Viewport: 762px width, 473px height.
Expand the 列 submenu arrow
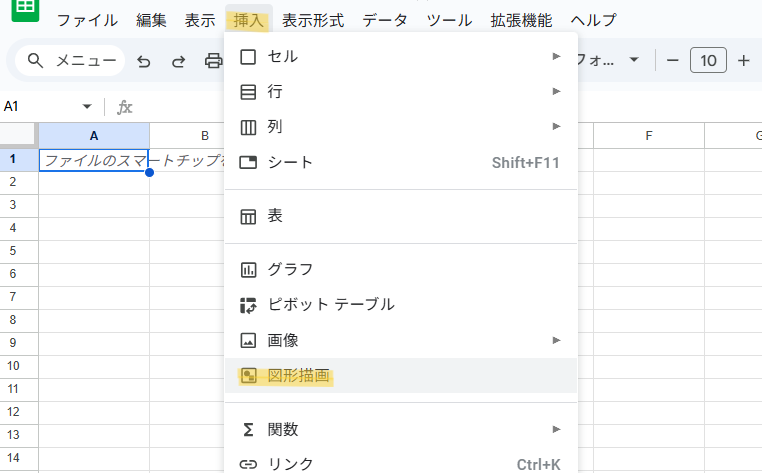coord(556,126)
